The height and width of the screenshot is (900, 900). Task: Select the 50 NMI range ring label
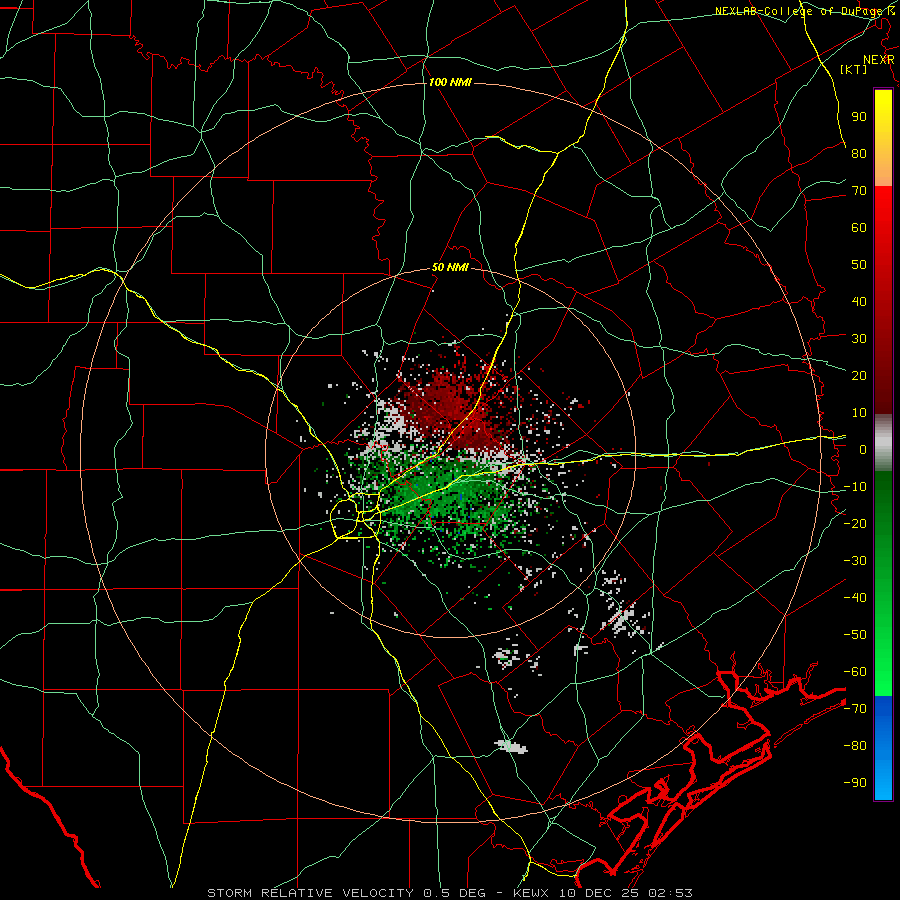pos(450,267)
